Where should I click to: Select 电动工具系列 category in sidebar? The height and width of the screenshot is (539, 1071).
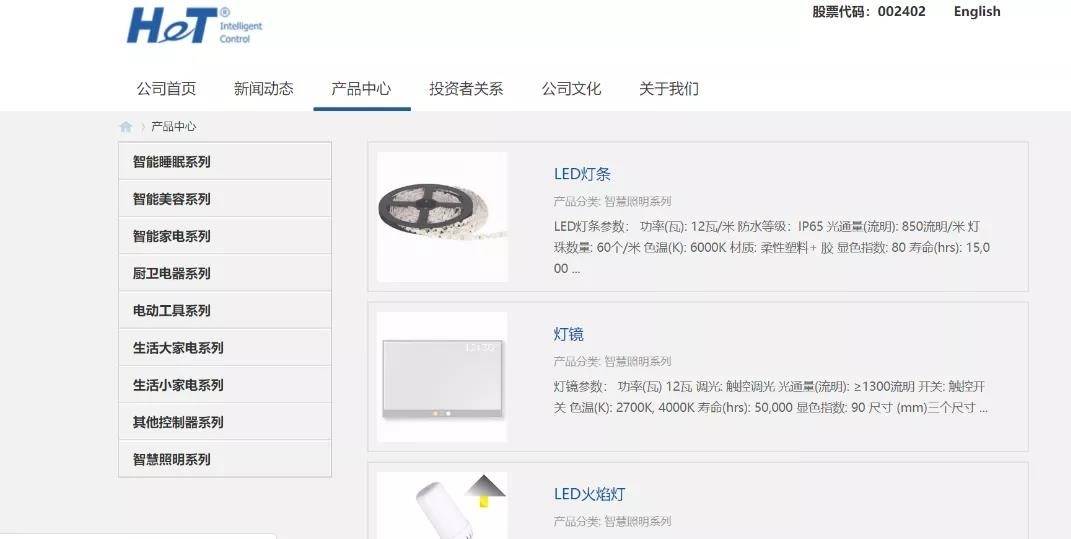pos(225,310)
